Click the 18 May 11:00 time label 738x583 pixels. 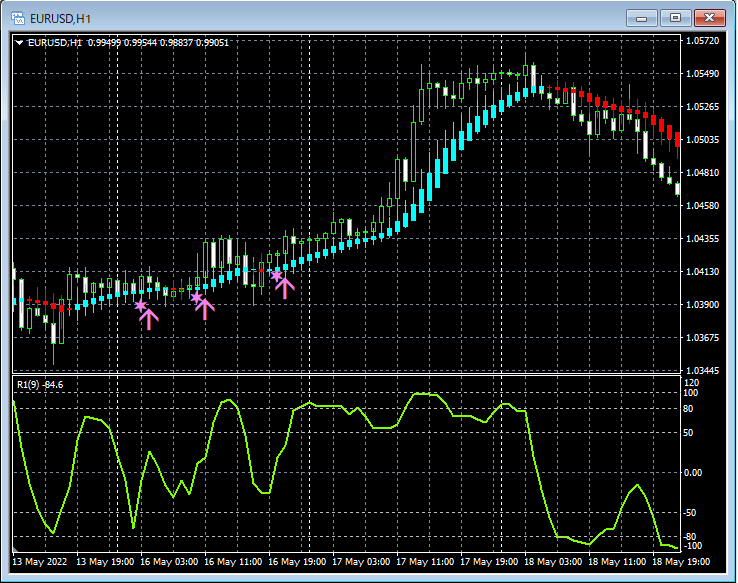(617, 561)
